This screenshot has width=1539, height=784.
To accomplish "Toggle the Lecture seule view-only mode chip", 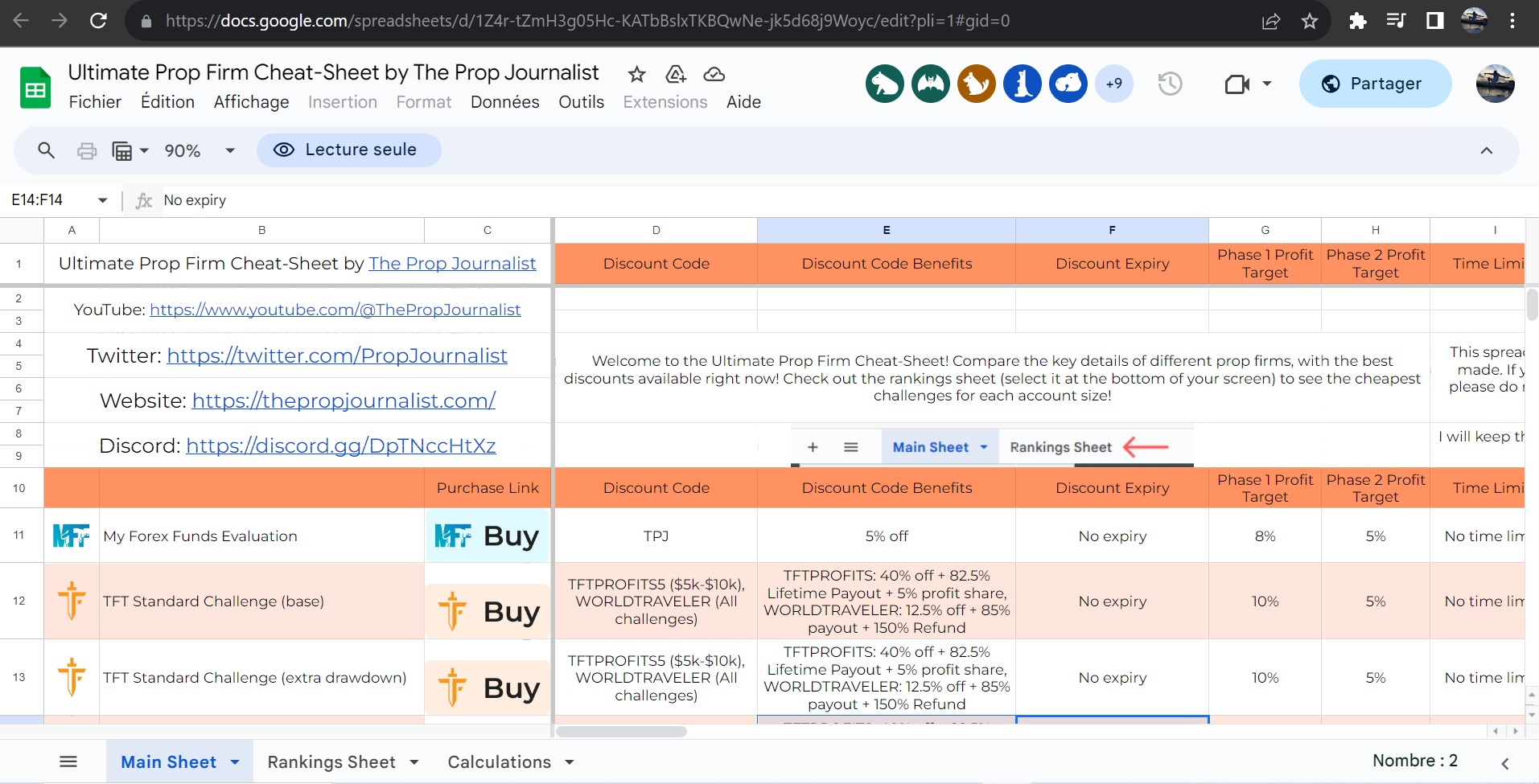I will (348, 150).
